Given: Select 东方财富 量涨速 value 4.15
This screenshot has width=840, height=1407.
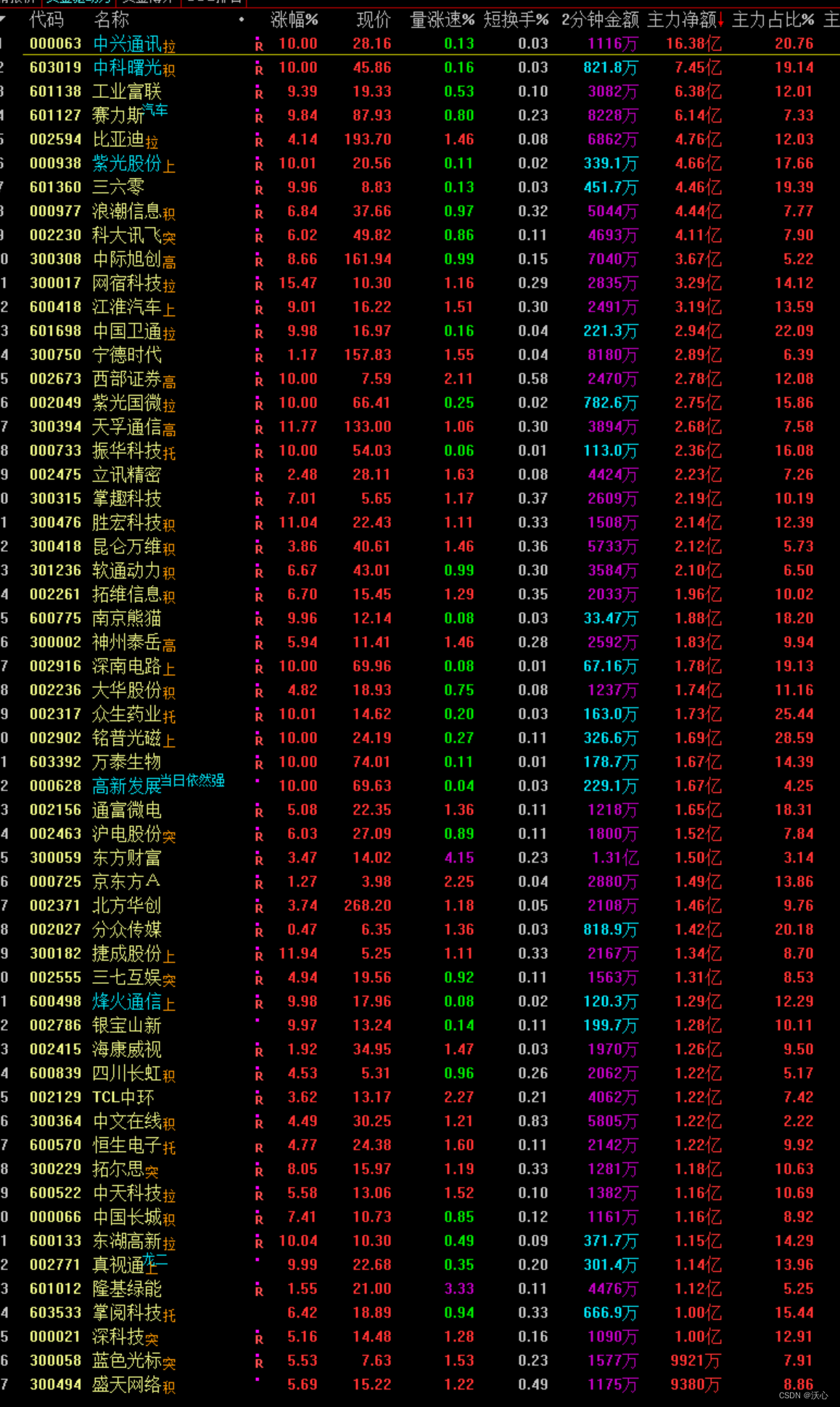Looking at the screenshot, I should [459, 858].
